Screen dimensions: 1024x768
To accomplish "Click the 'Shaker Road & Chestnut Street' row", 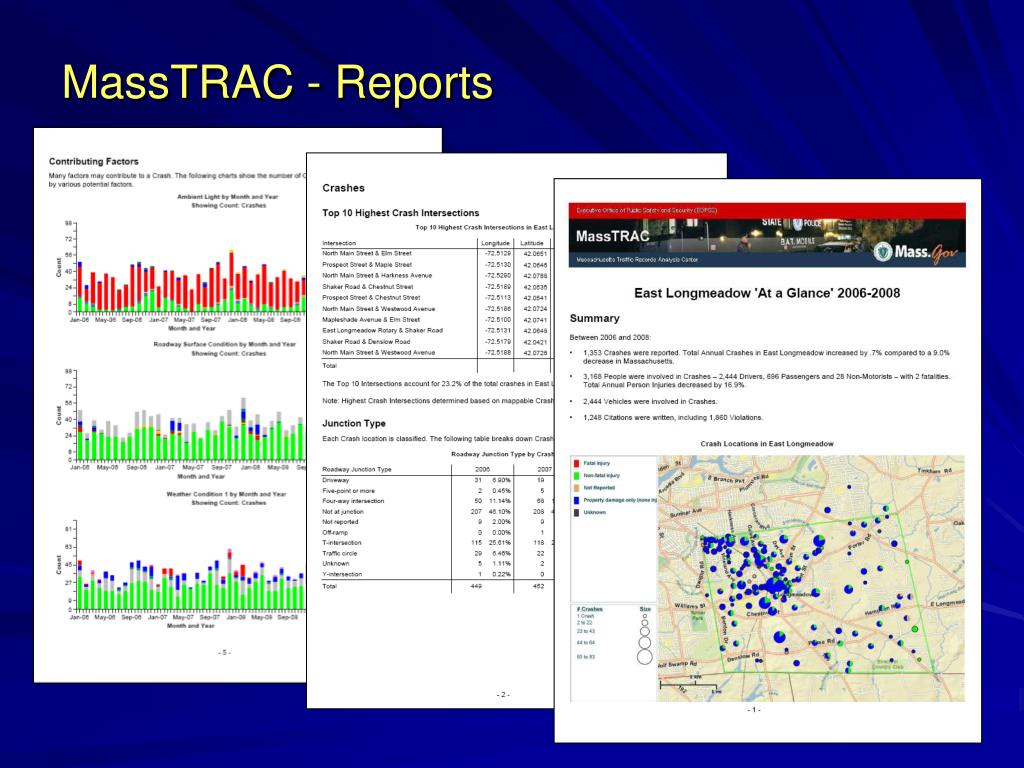I will click(x=436, y=287).
